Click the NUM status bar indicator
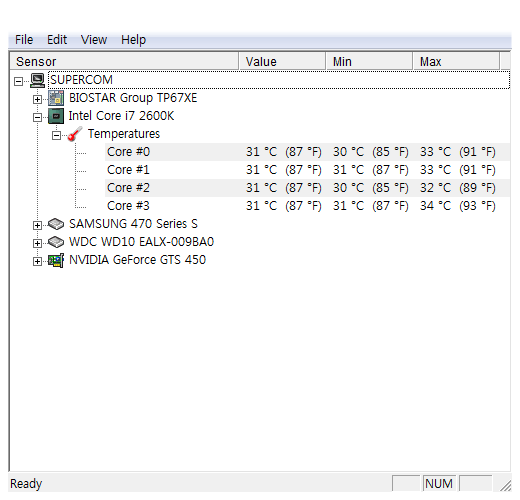The image size is (520, 500). point(439,483)
